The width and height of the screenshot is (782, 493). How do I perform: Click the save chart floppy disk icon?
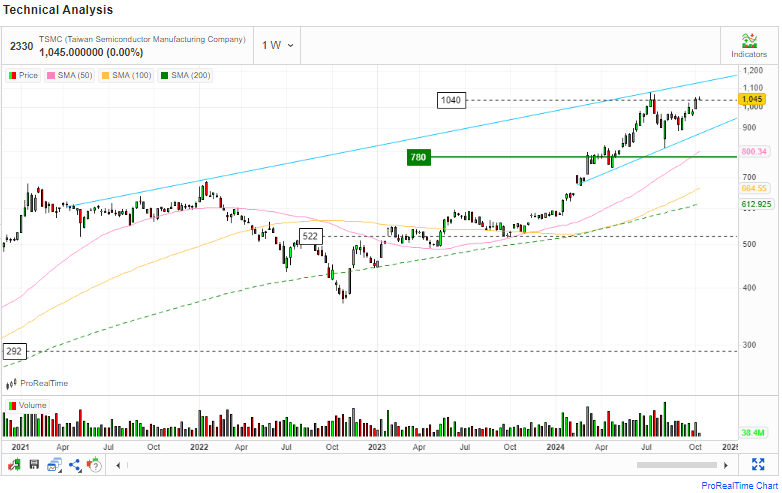[x=34, y=465]
